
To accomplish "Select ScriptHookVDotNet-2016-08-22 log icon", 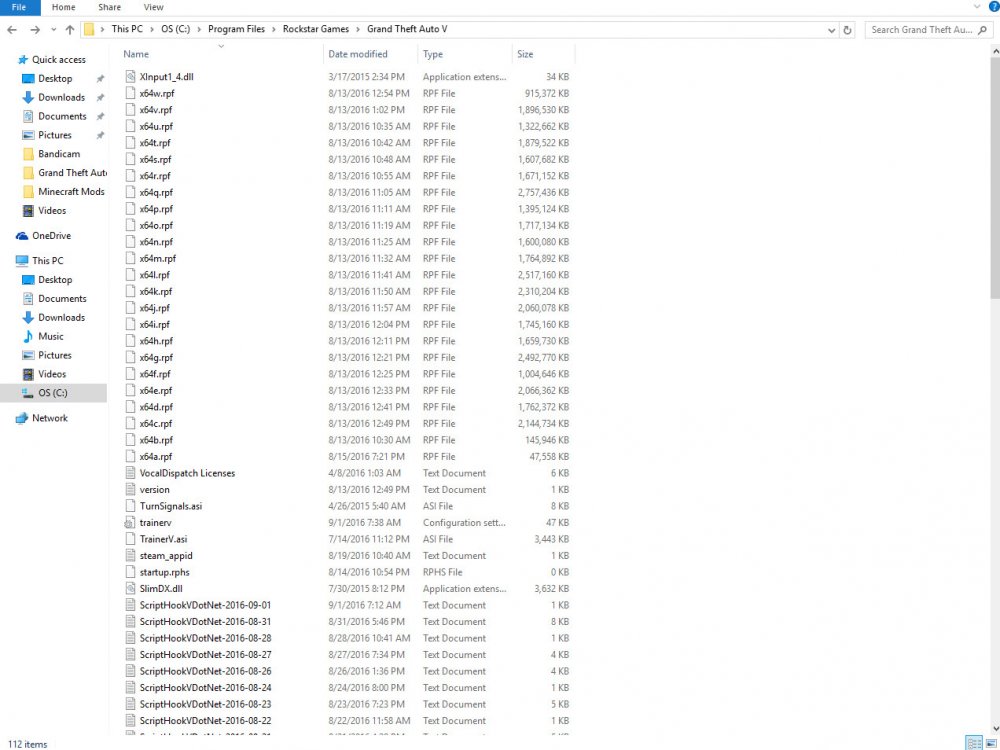I will [x=130, y=721].
